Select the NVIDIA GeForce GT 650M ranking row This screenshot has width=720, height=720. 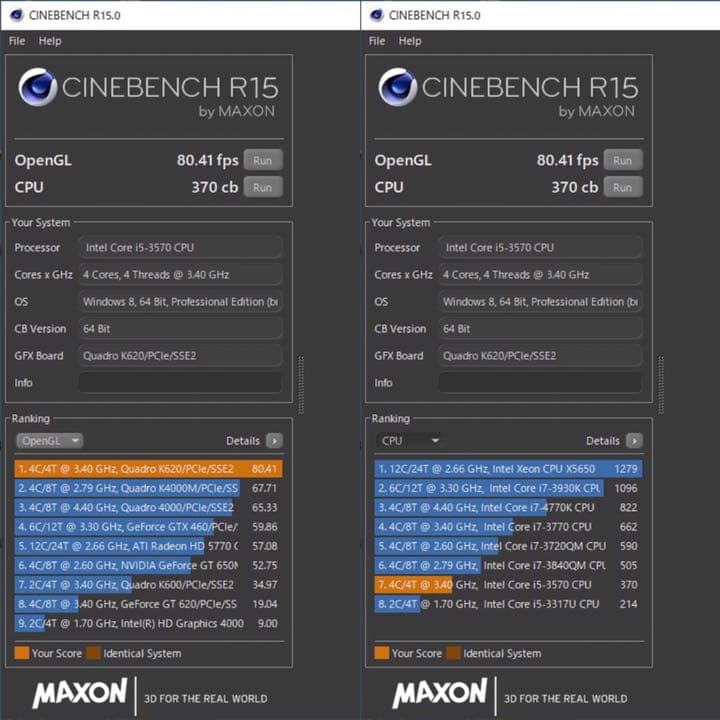click(x=148, y=565)
